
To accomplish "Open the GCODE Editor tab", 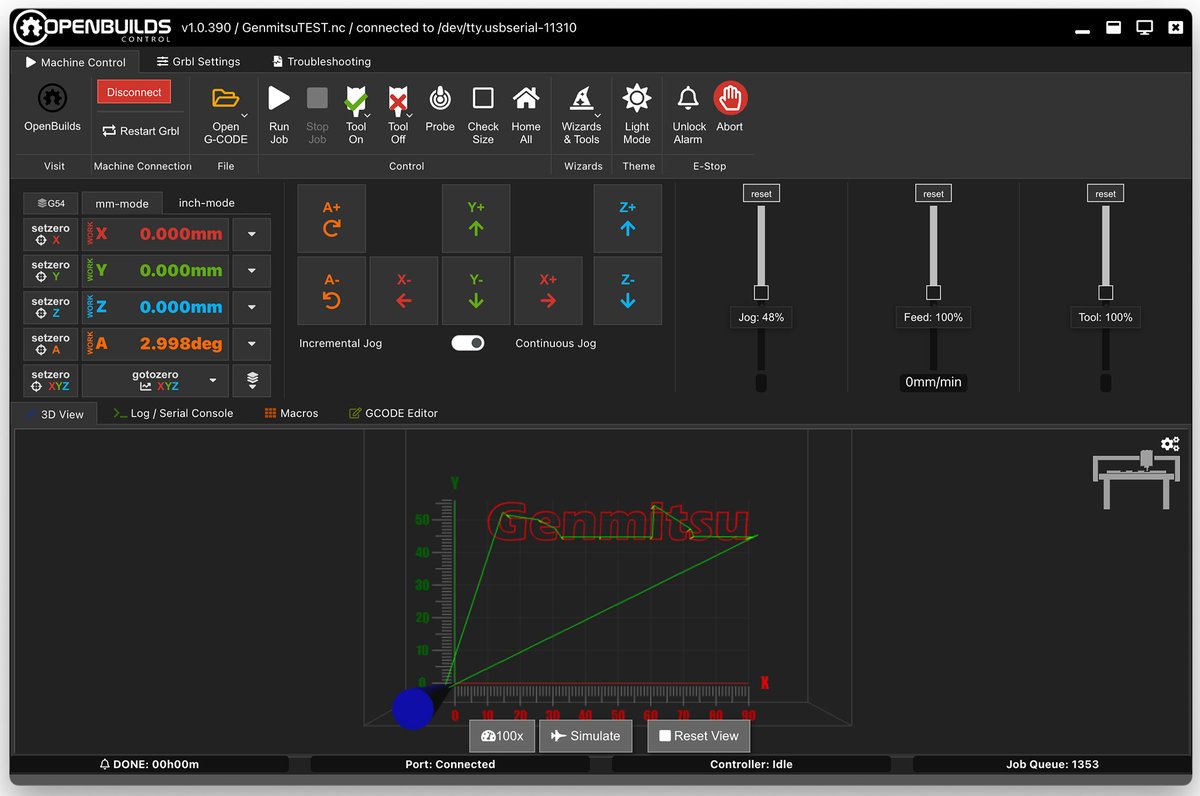I will point(393,413).
